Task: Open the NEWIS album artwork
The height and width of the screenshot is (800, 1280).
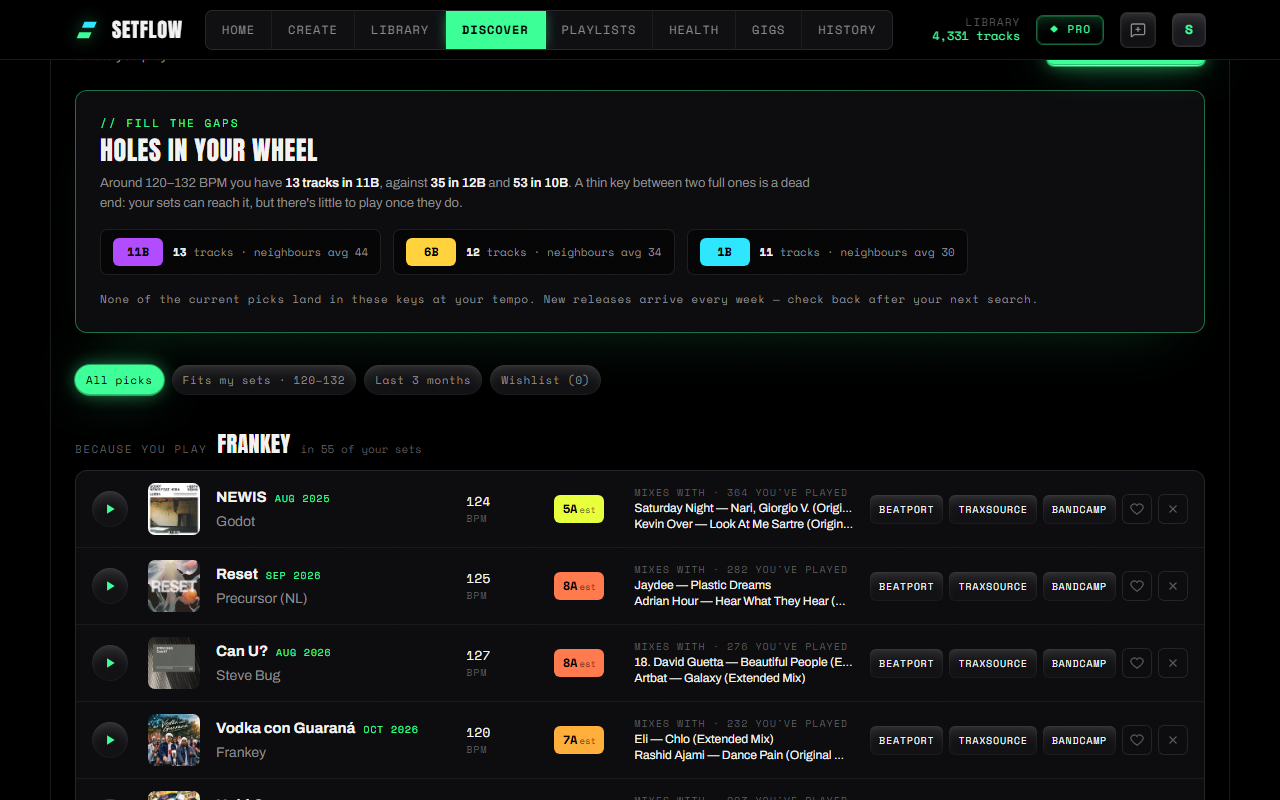Action: pyautogui.click(x=174, y=509)
